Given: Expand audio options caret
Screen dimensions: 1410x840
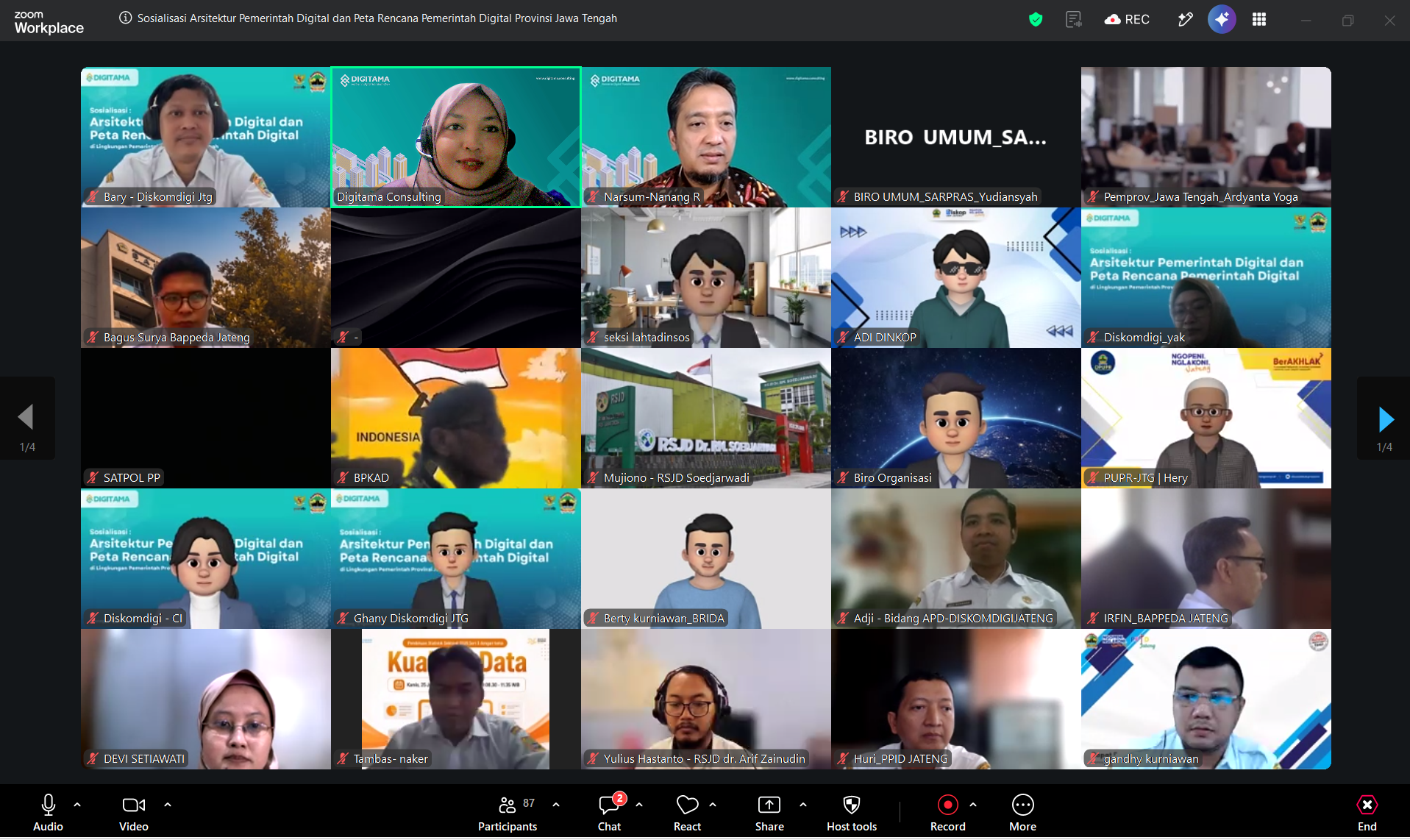Looking at the screenshot, I should (77, 805).
